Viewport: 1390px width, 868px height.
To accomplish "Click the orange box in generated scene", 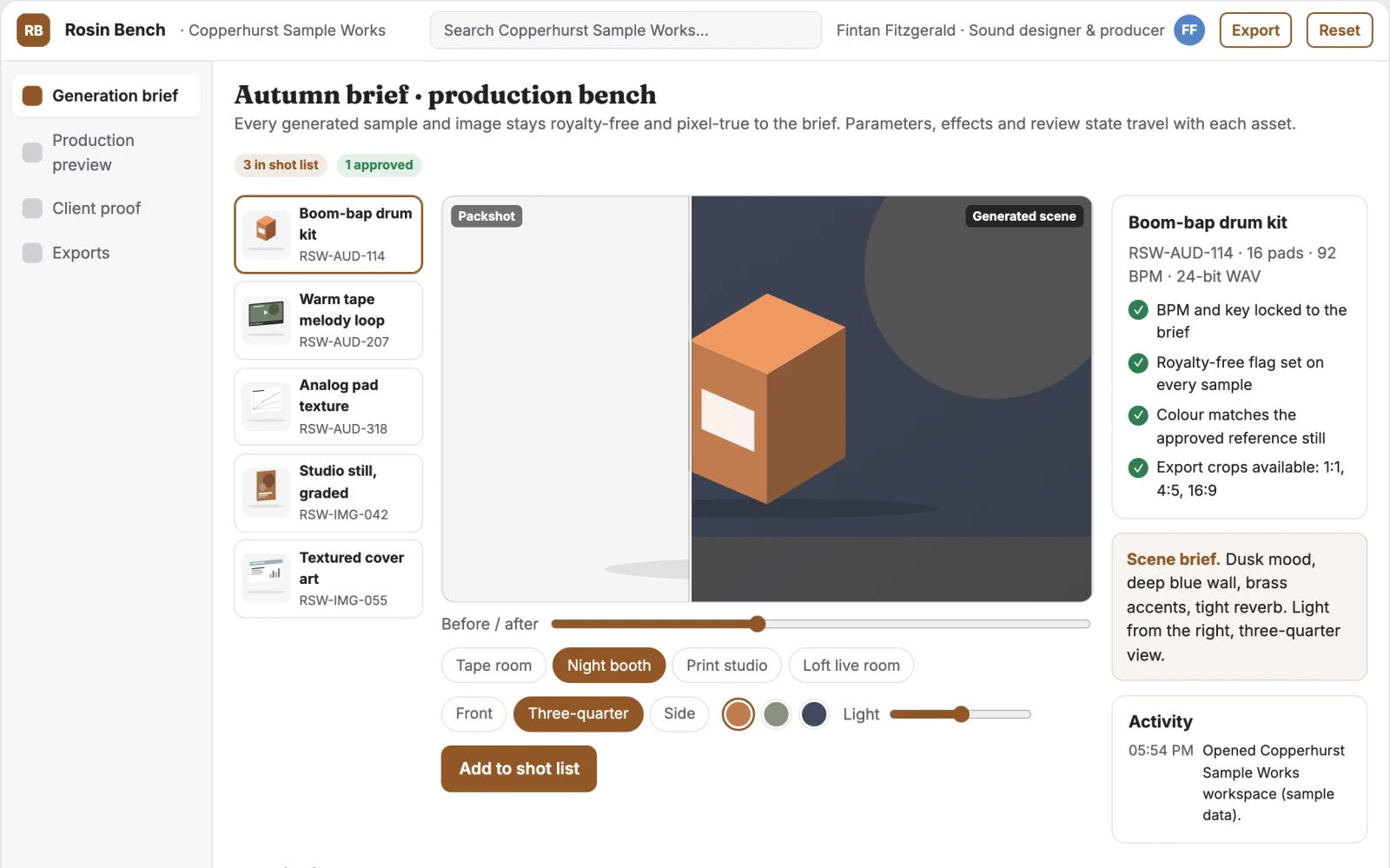I will (x=768, y=399).
